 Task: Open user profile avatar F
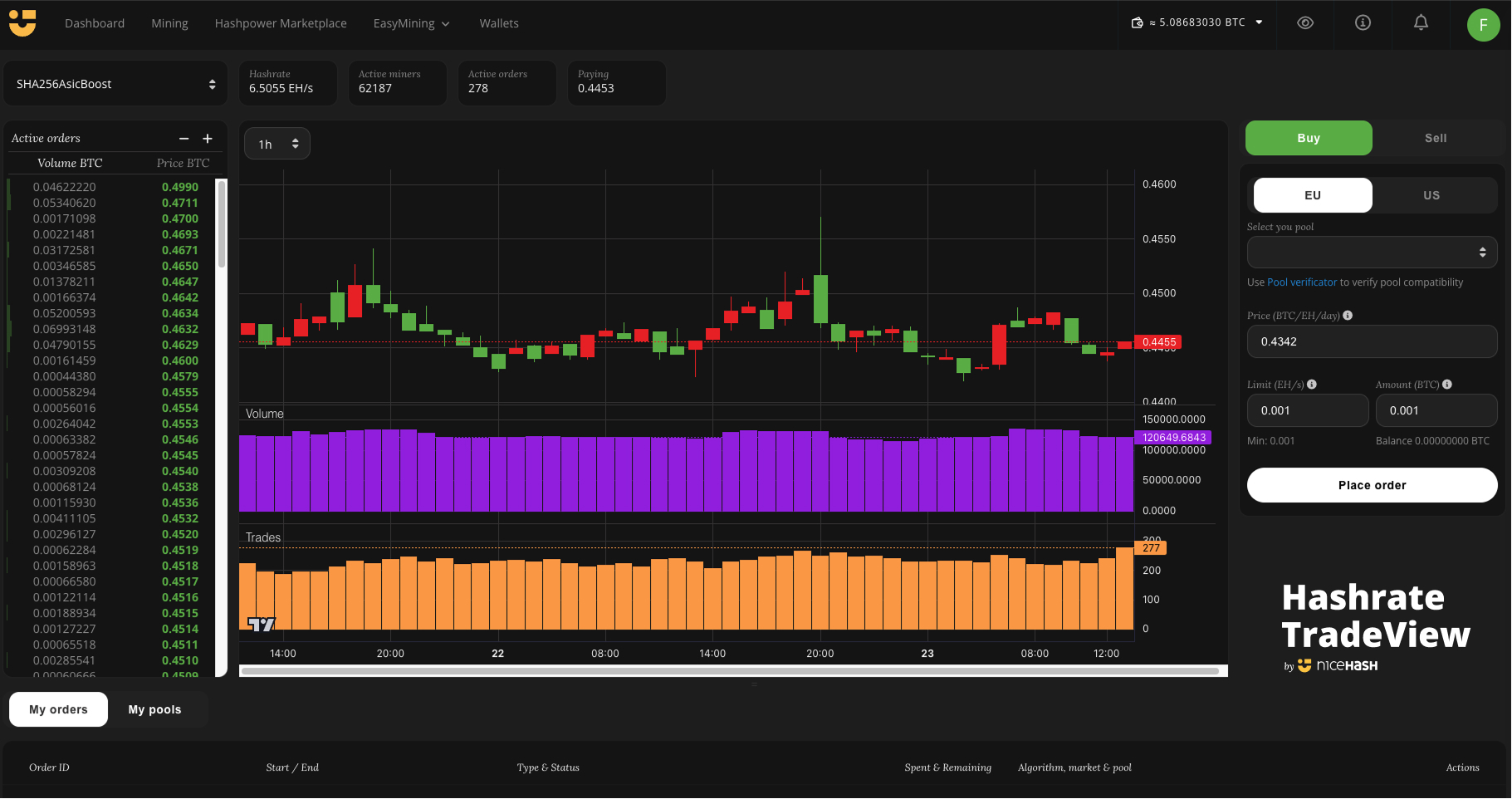(x=1483, y=25)
